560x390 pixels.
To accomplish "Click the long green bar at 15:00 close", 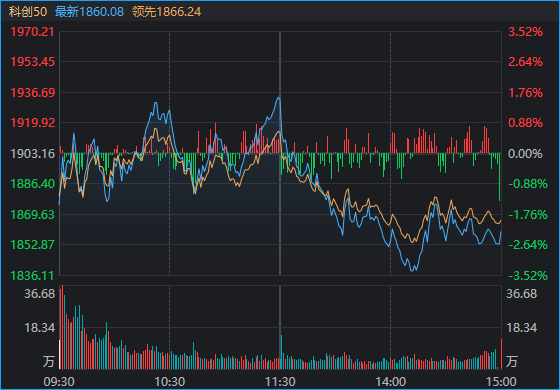I will pyautogui.click(x=499, y=177).
